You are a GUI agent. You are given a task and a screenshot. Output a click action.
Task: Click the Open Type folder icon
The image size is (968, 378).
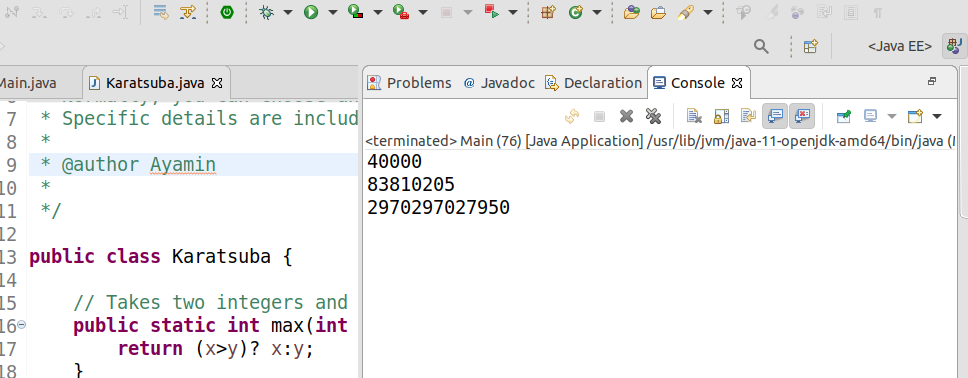click(632, 12)
